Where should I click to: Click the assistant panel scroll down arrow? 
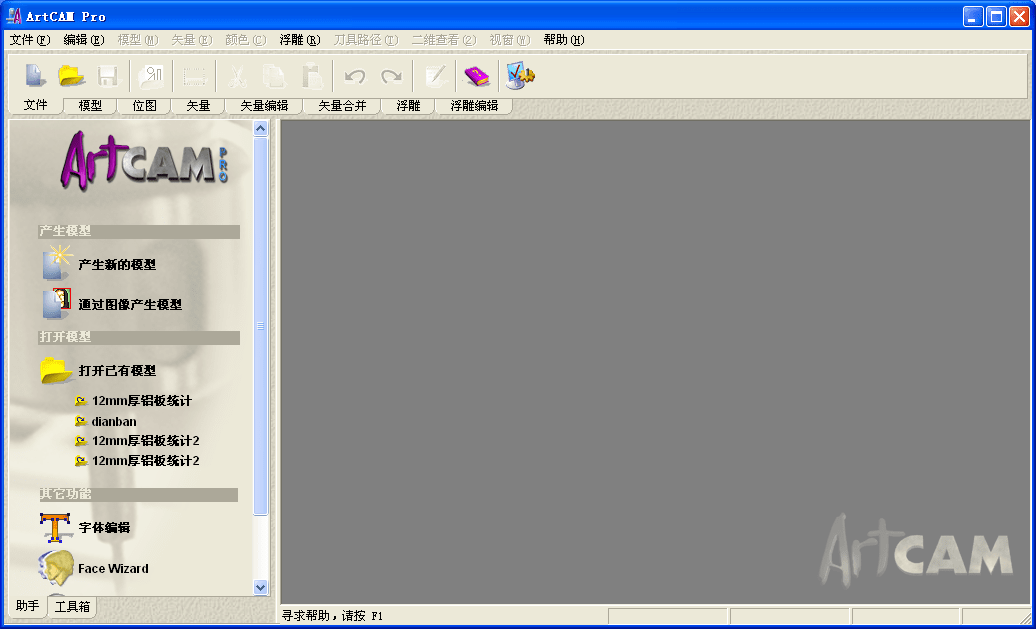pyautogui.click(x=260, y=587)
